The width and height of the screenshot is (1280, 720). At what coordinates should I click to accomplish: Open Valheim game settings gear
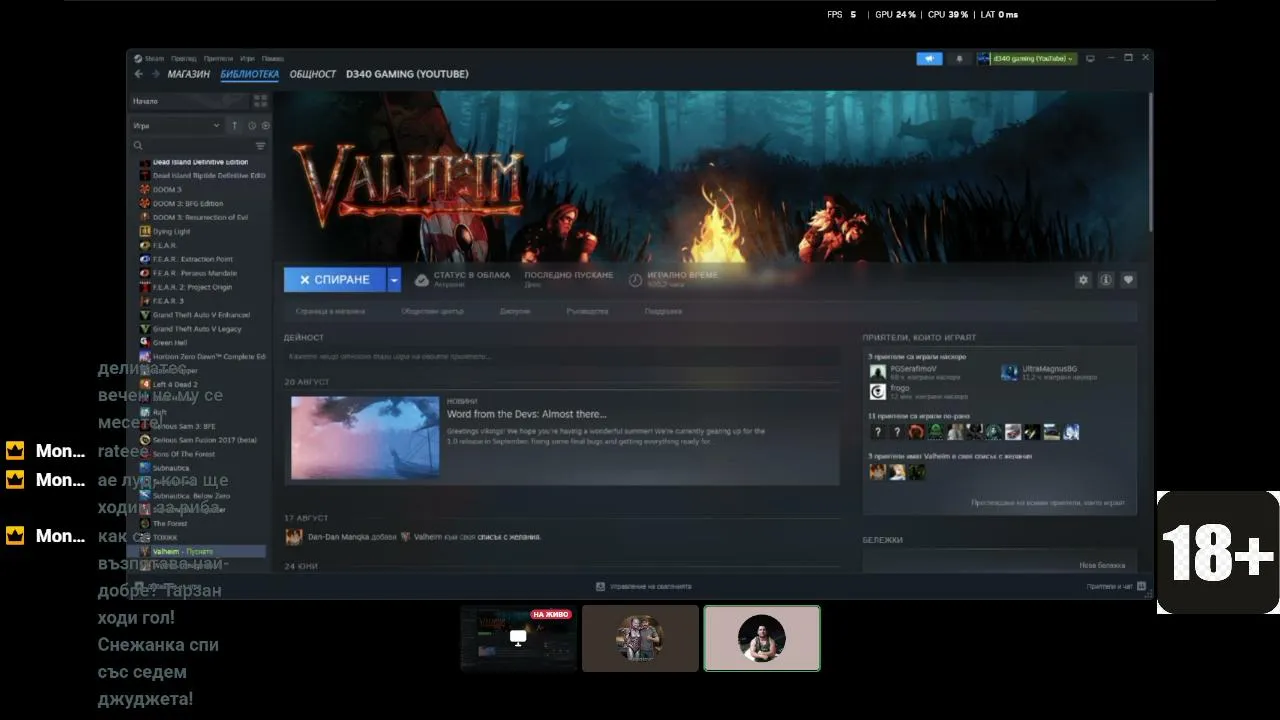tap(1083, 280)
